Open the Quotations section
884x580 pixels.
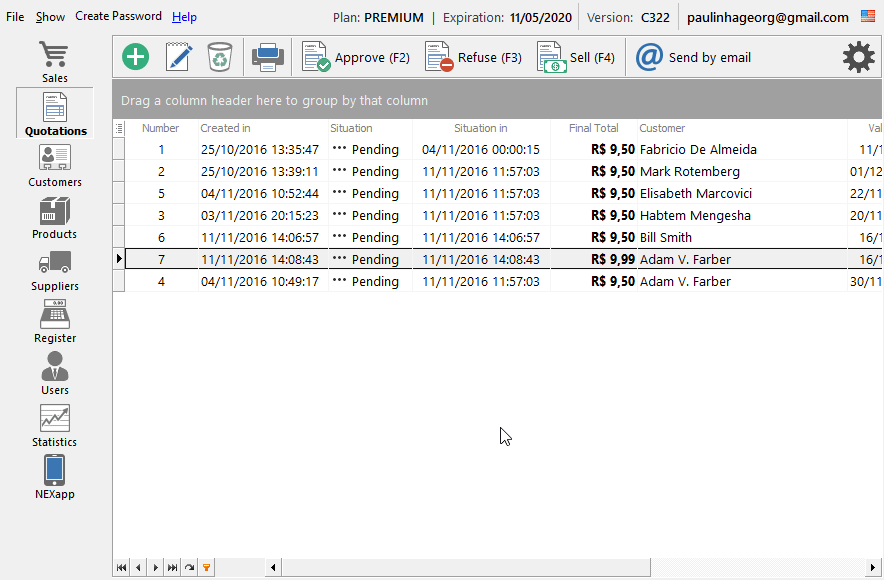pyautogui.click(x=55, y=113)
